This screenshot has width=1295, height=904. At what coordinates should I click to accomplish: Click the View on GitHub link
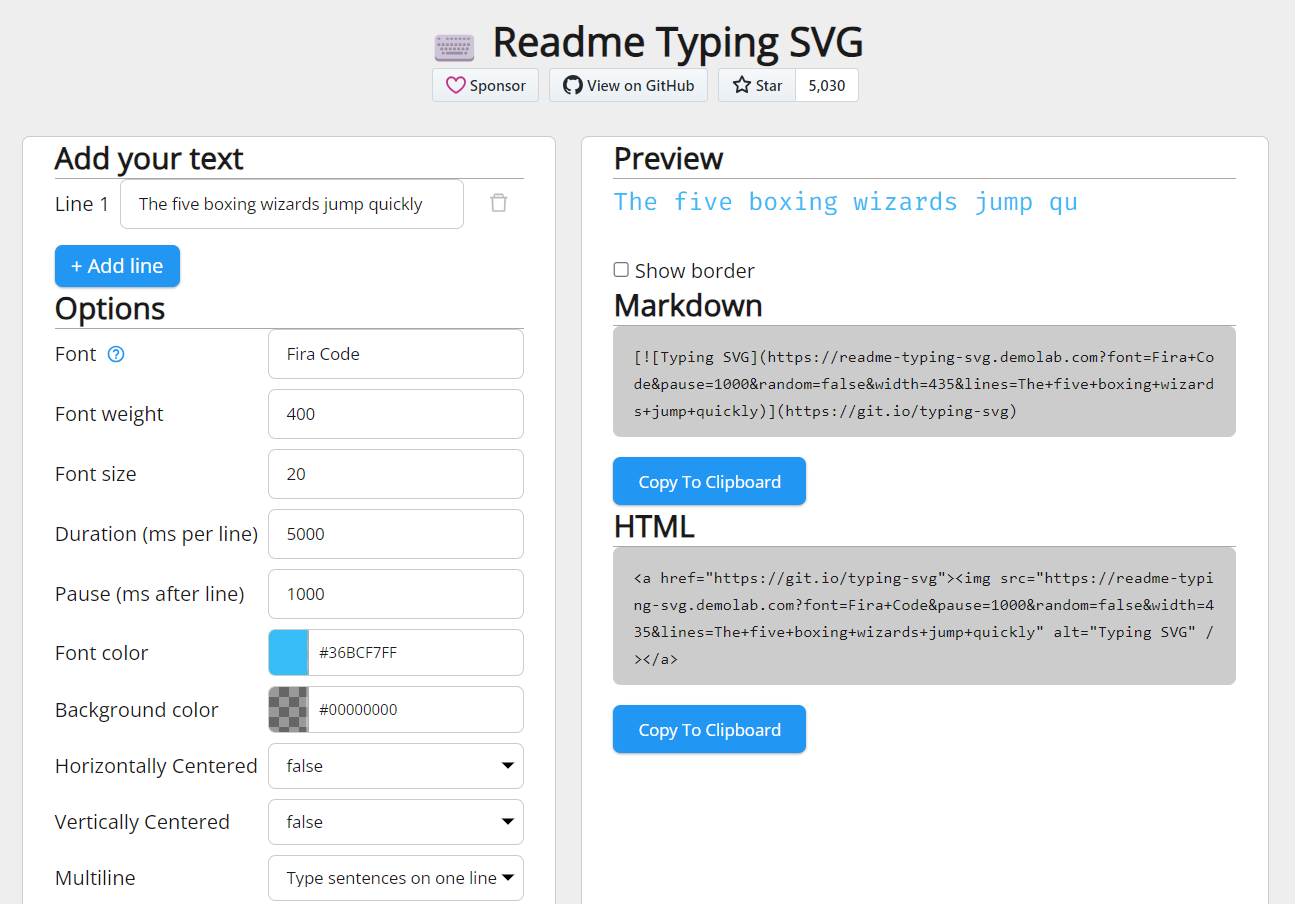point(628,85)
